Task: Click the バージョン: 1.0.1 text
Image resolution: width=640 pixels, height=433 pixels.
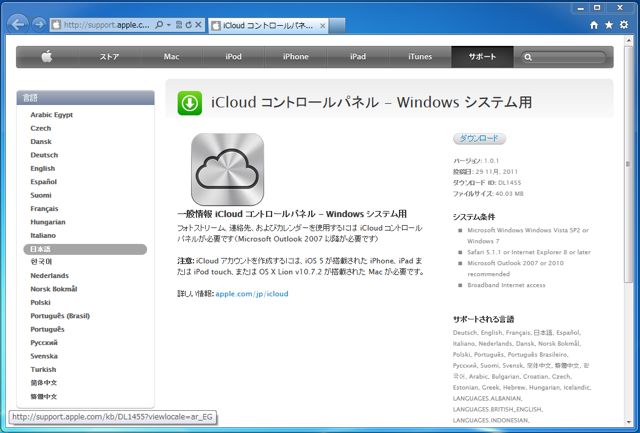Action: pyautogui.click(x=476, y=161)
